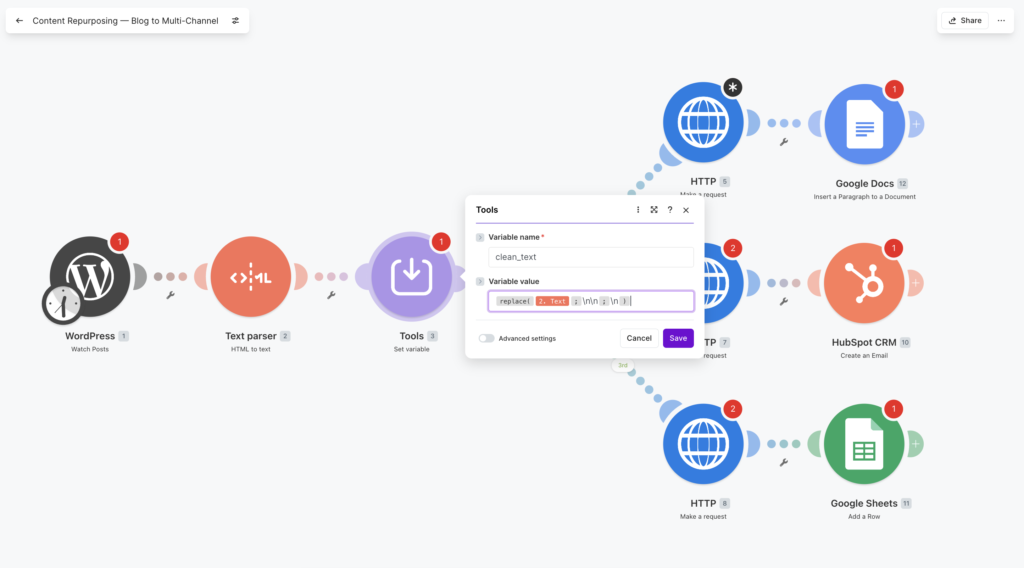Screen dimensions: 1024x568
Task: Save the Tools variable settings
Action: (678, 338)
